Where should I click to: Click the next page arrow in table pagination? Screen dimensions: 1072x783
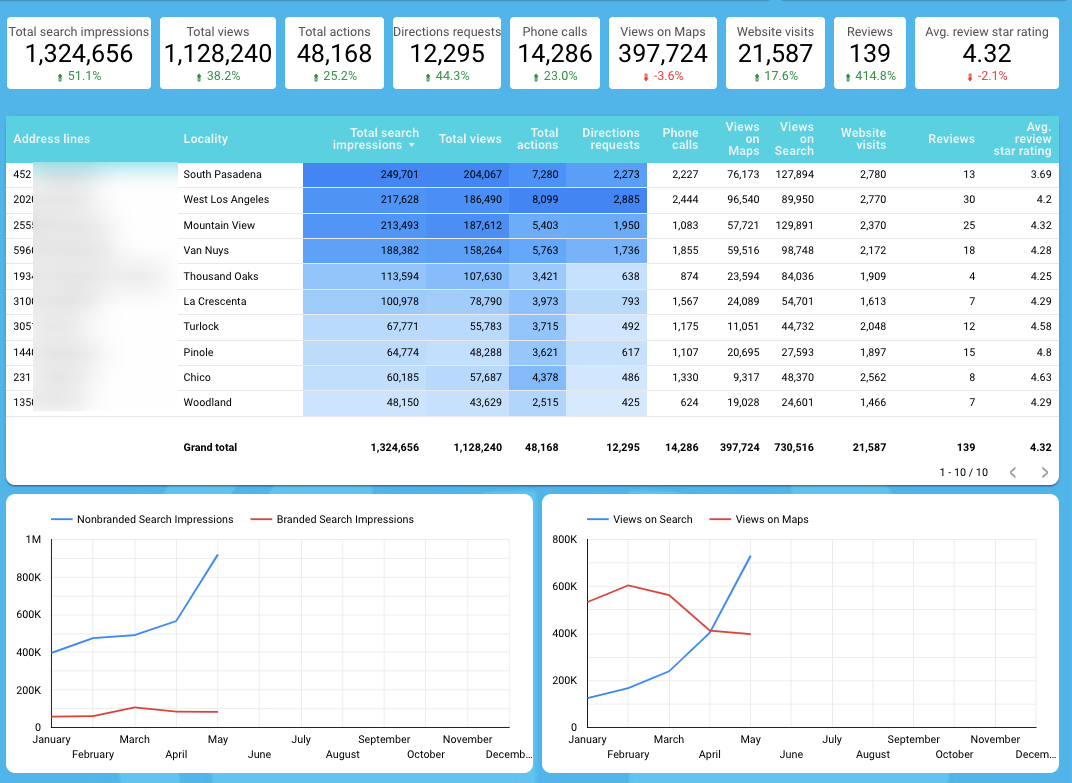(1045, 472)
